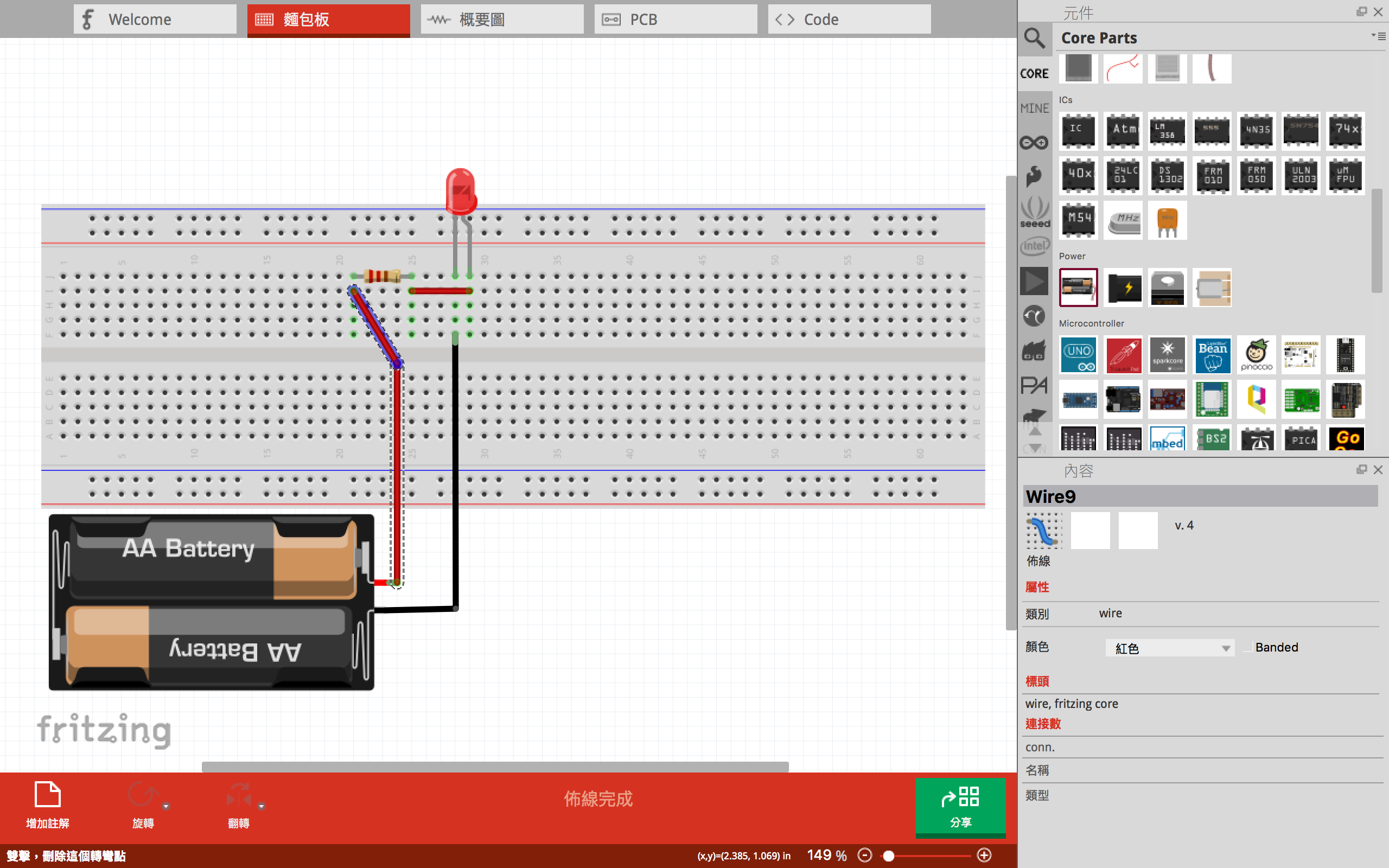Click the Add Note (增加註解) icon

pyautogui.click(x=47, y=795)
